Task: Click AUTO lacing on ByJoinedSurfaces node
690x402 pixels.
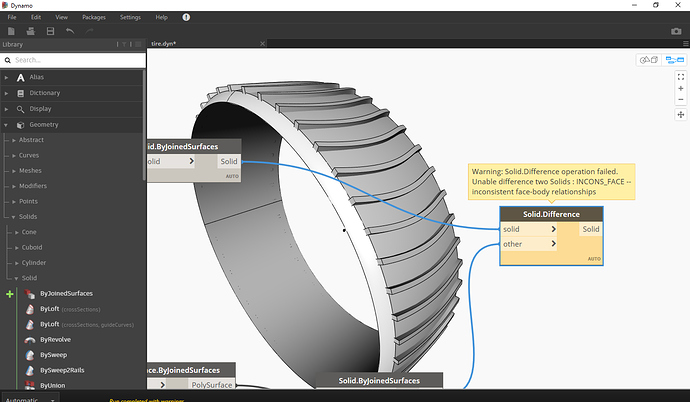Action: coord(232,176)
